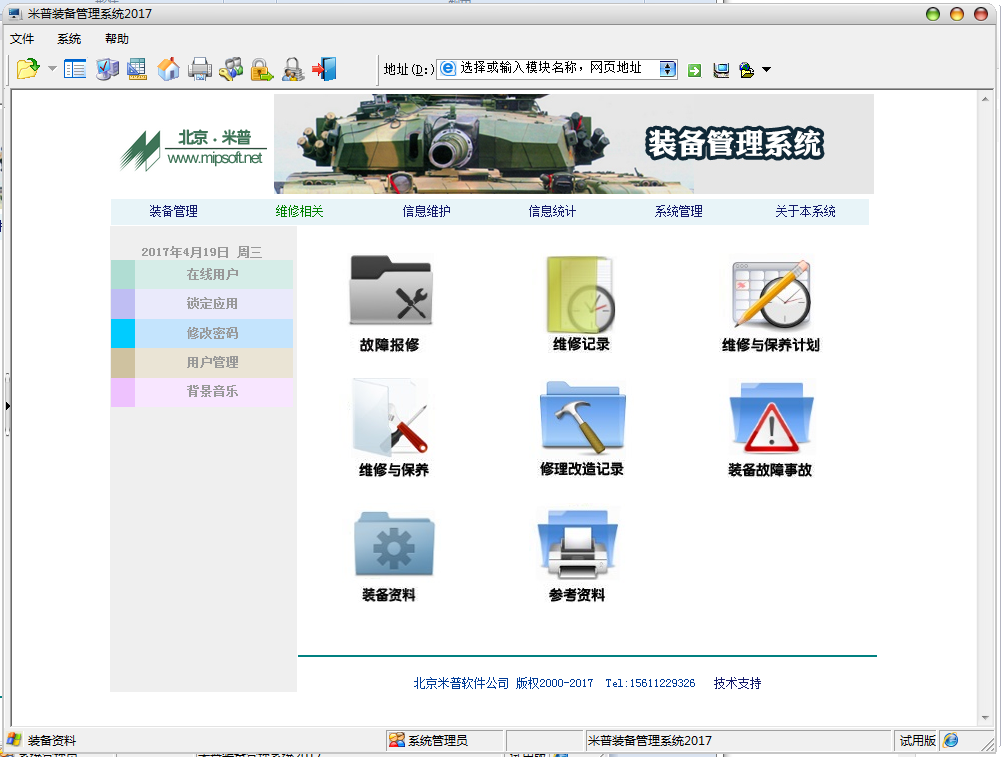Click the mipsoft.net logo

(193, 149)
